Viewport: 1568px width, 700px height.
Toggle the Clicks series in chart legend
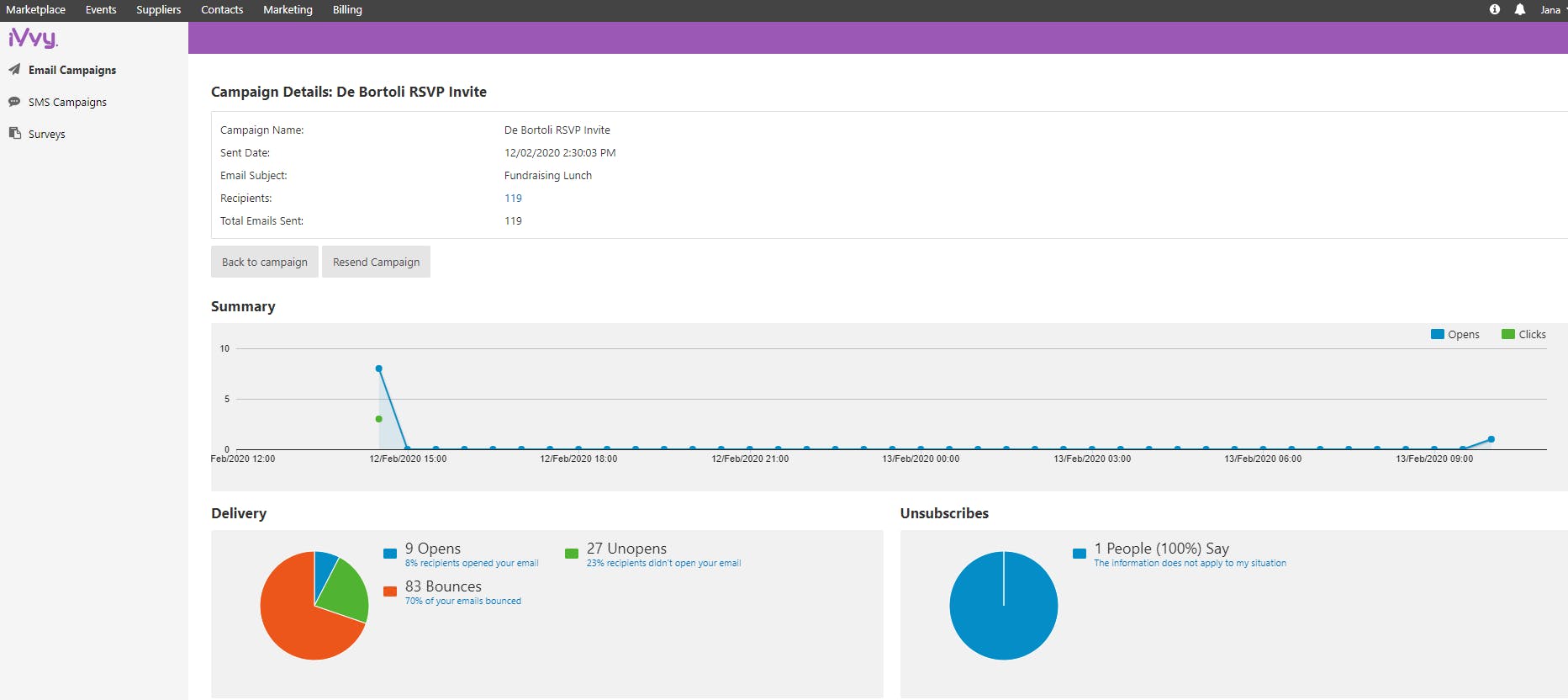[1524, 334]
